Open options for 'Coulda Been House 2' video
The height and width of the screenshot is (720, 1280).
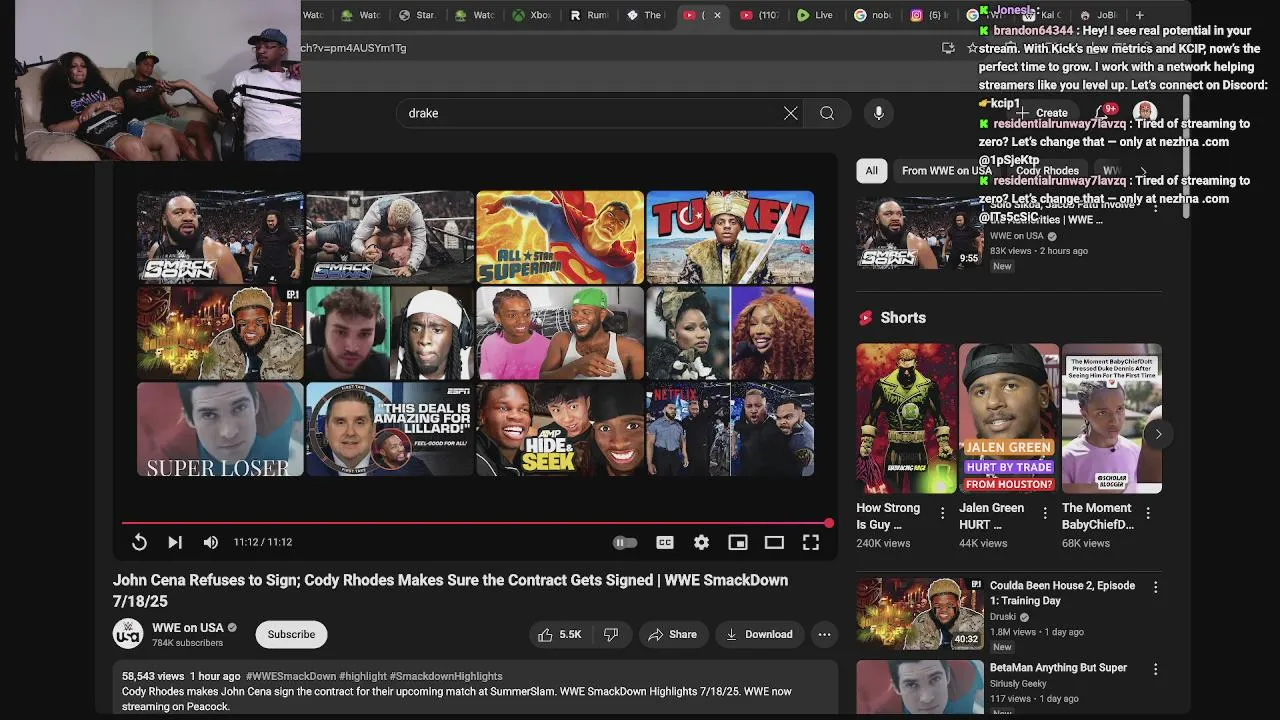tap(1155, 588)
